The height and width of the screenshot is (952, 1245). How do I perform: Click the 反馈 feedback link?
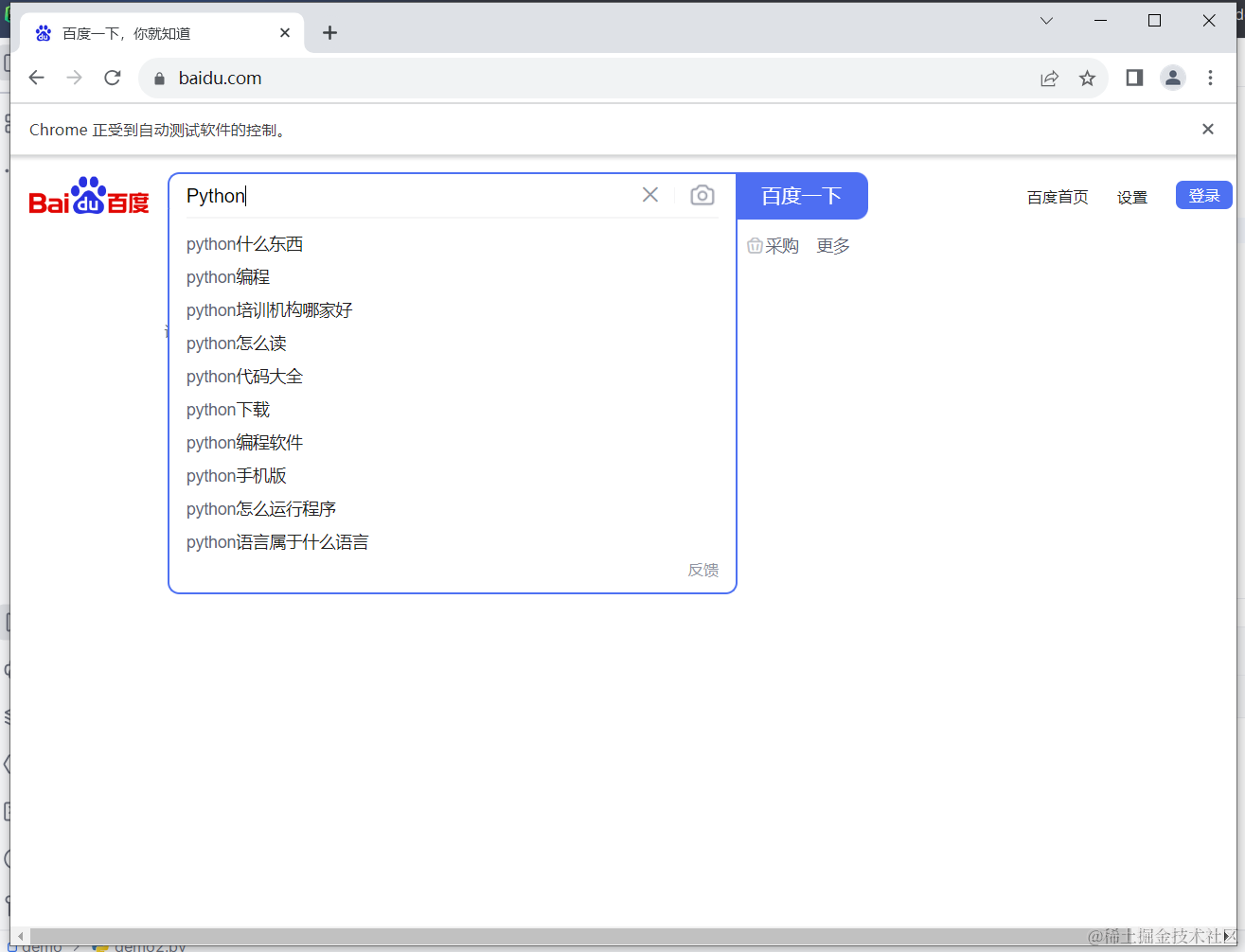pyautogui.click(x=703, y=570)
